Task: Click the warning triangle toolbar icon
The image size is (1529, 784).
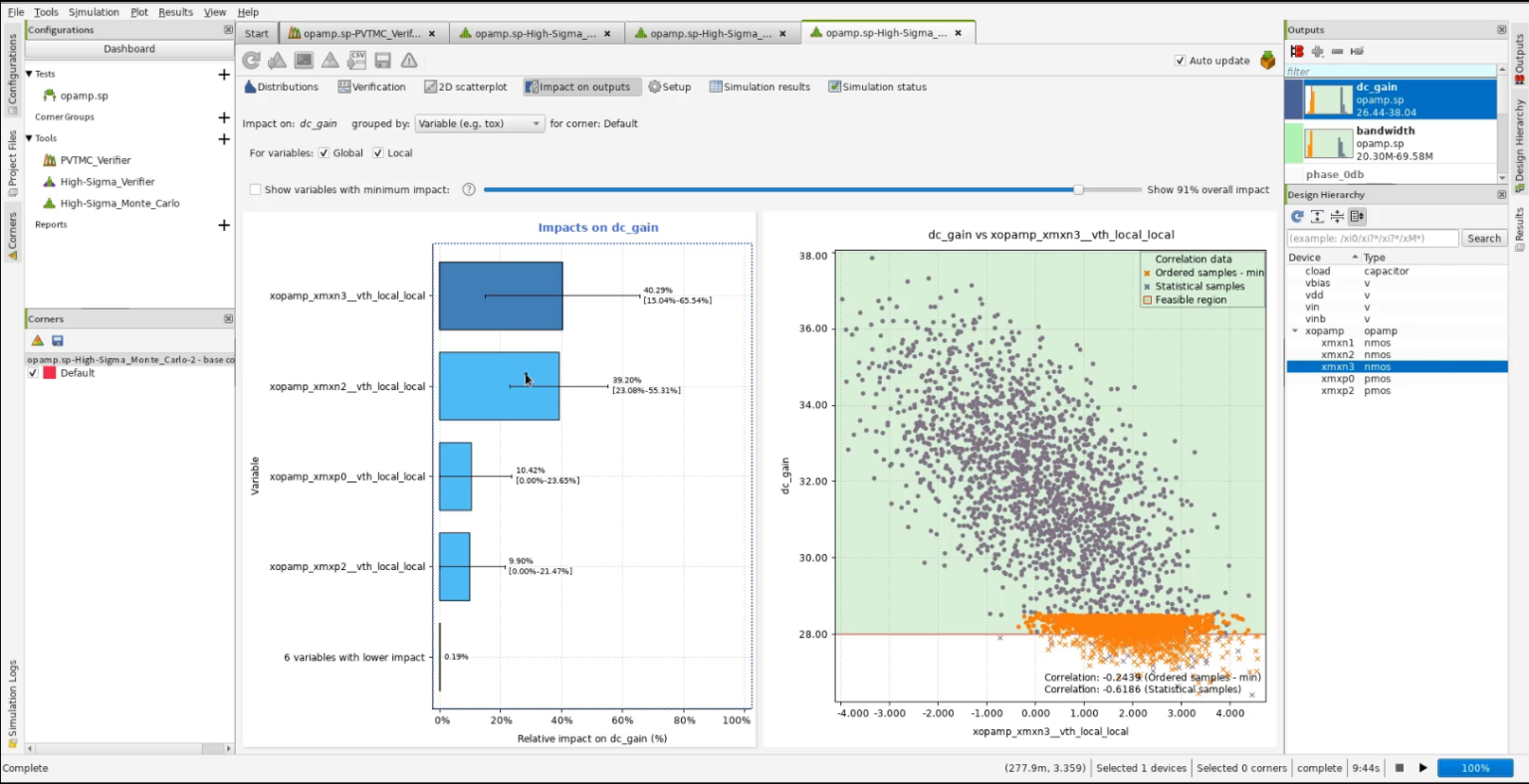Action: (x=409, y=61)
